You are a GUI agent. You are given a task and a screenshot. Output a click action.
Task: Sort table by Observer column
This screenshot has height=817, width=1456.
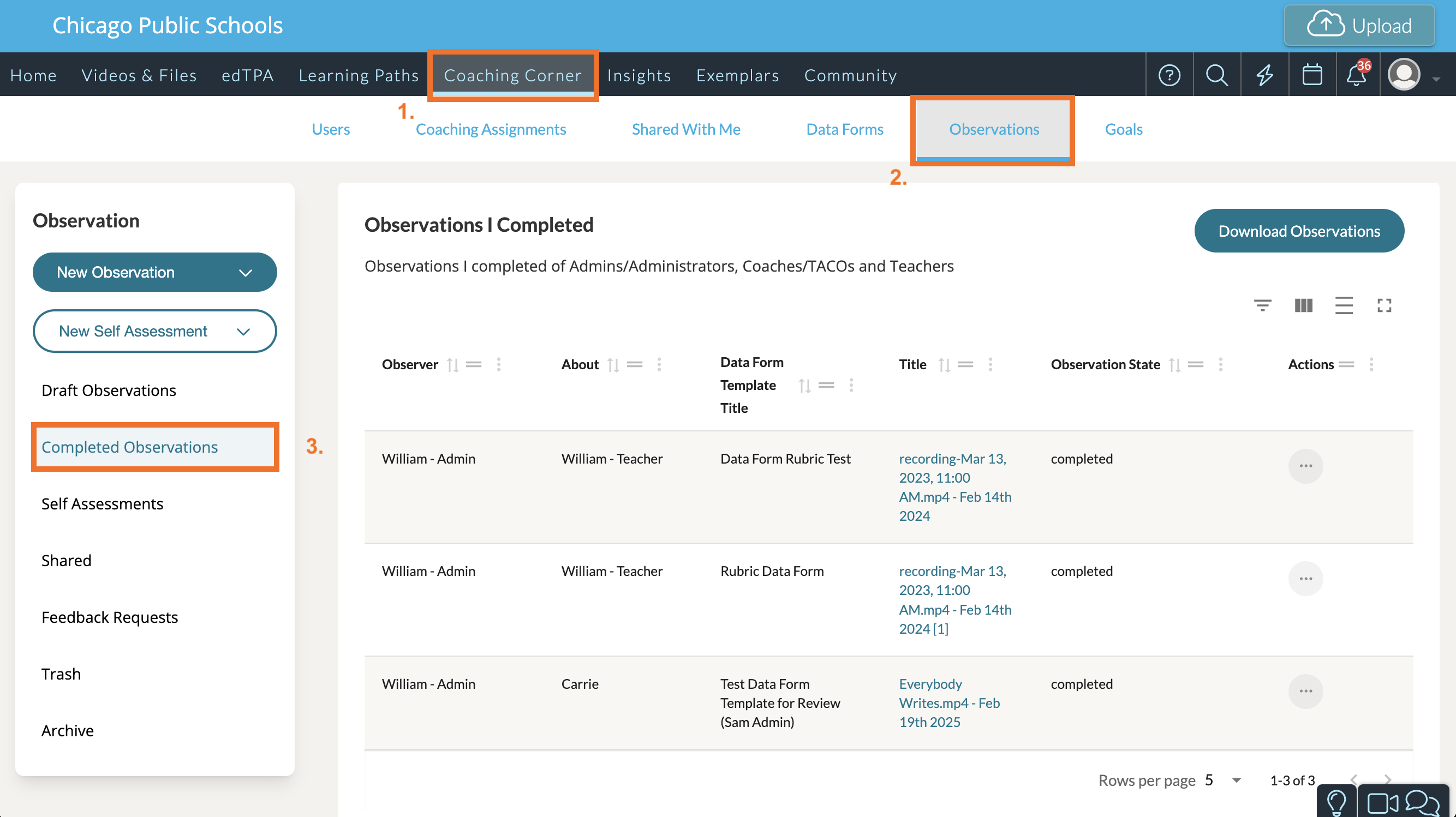coord(453,365)
